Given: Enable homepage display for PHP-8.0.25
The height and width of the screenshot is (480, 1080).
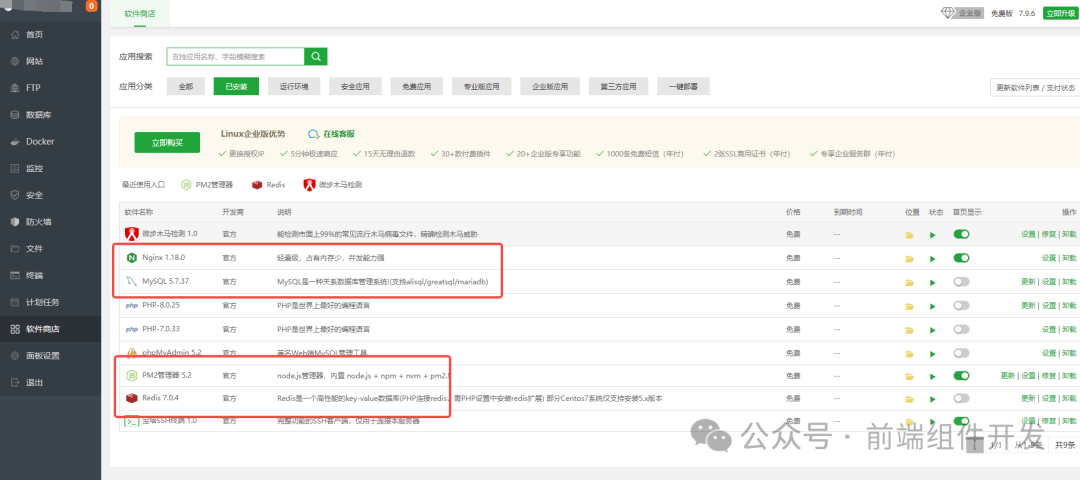Looking at the screenshot, I should pyautogui.click(x=961, y=305).
